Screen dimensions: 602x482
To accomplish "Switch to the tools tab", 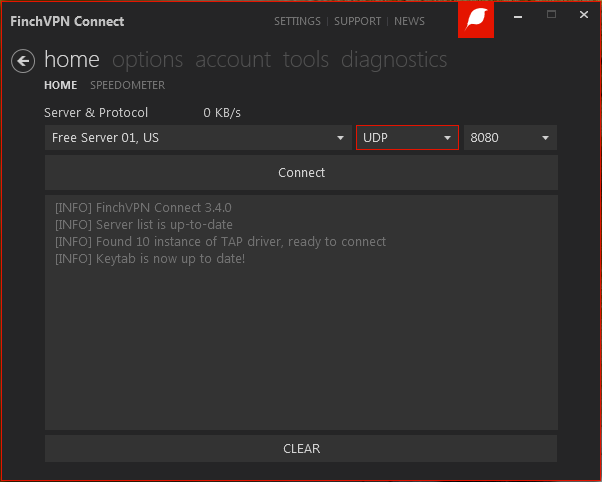I will point(306,60).
